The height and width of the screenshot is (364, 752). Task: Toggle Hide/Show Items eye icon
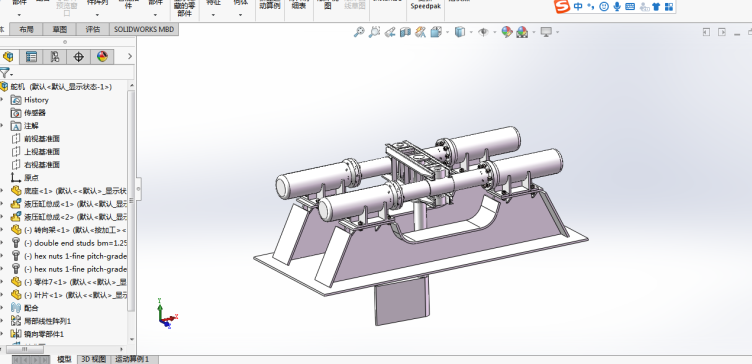(x=483, y=32)
